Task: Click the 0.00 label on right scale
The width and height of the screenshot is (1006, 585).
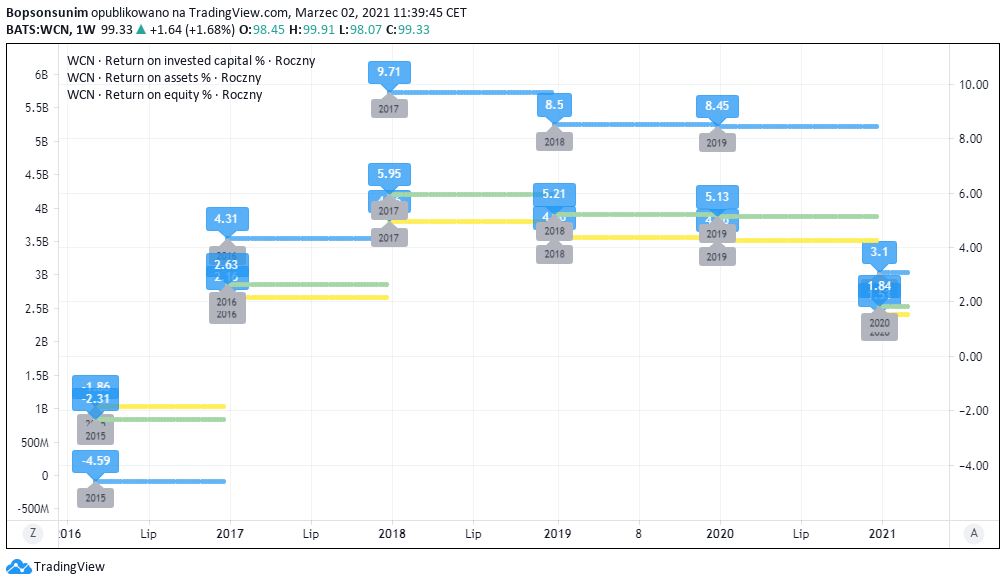Action: point(973,357)
